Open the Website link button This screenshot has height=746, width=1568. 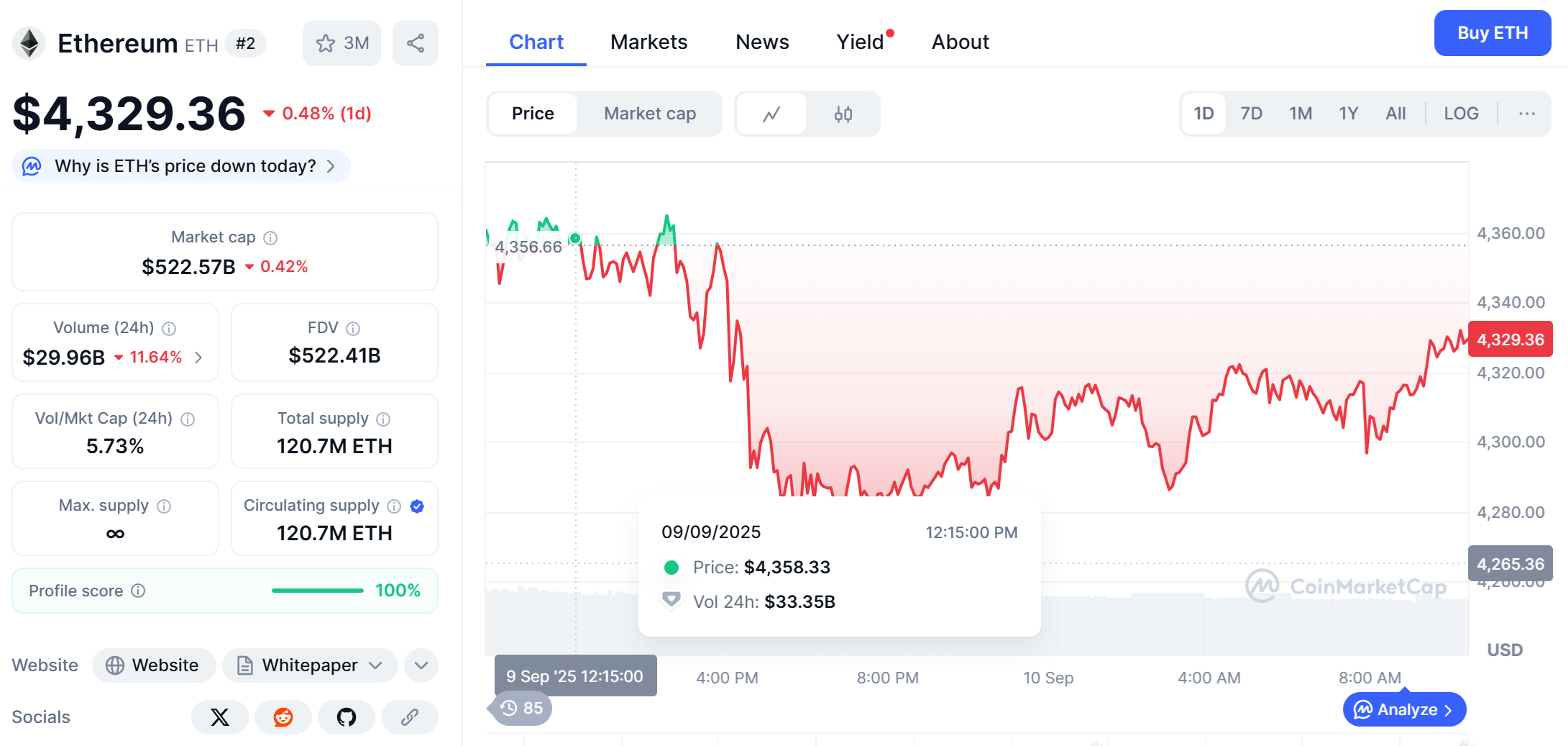(x=154, y=665)
